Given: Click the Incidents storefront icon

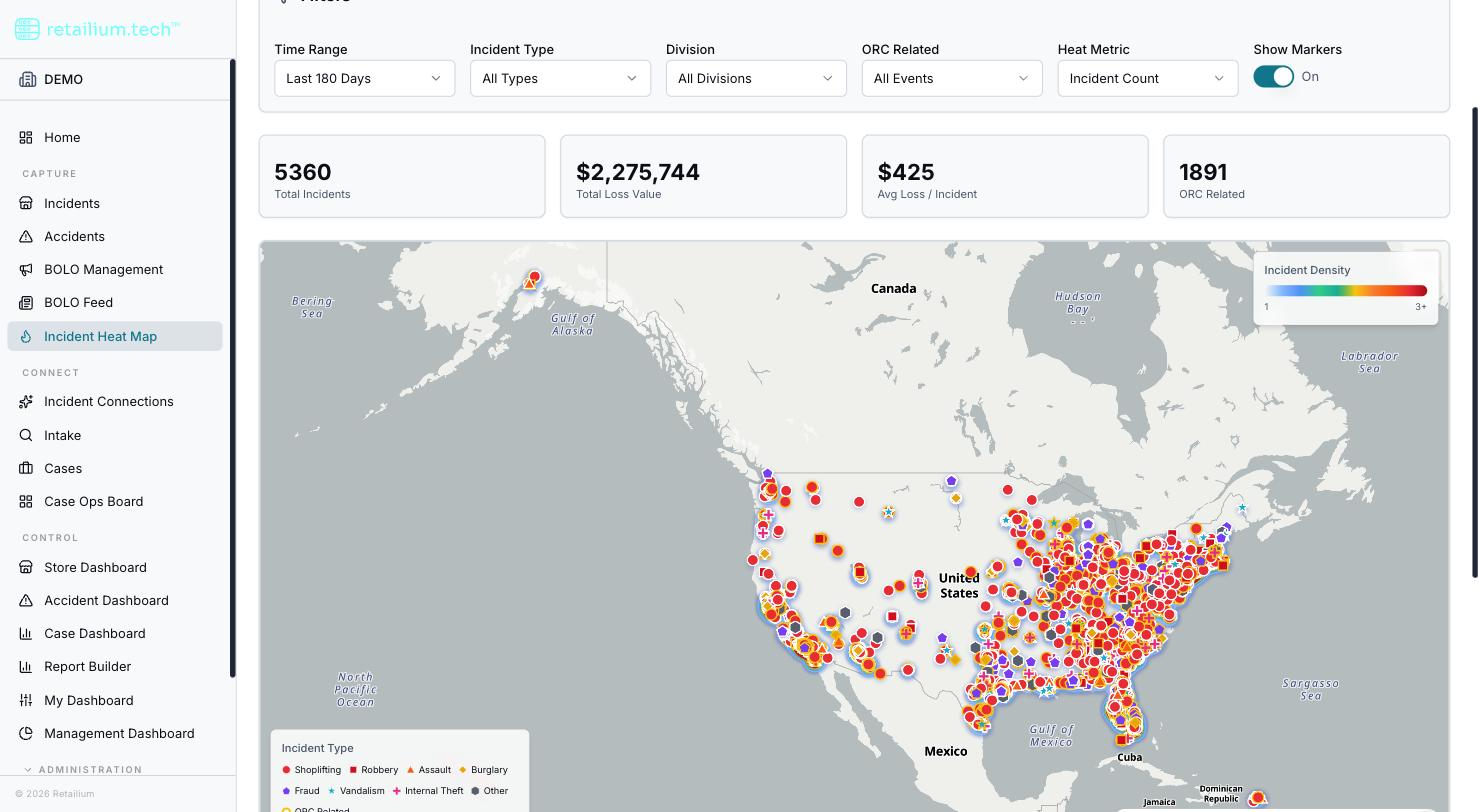Looking at the screenshot, I should pos(26,203).
